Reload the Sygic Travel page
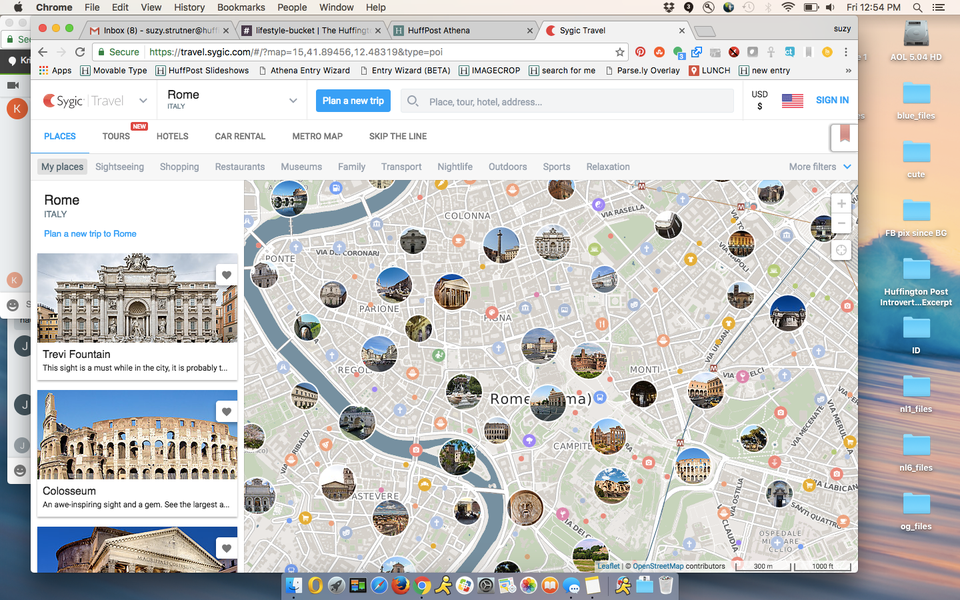The height and width of the screenshot is (600, 960). [80, 52]
